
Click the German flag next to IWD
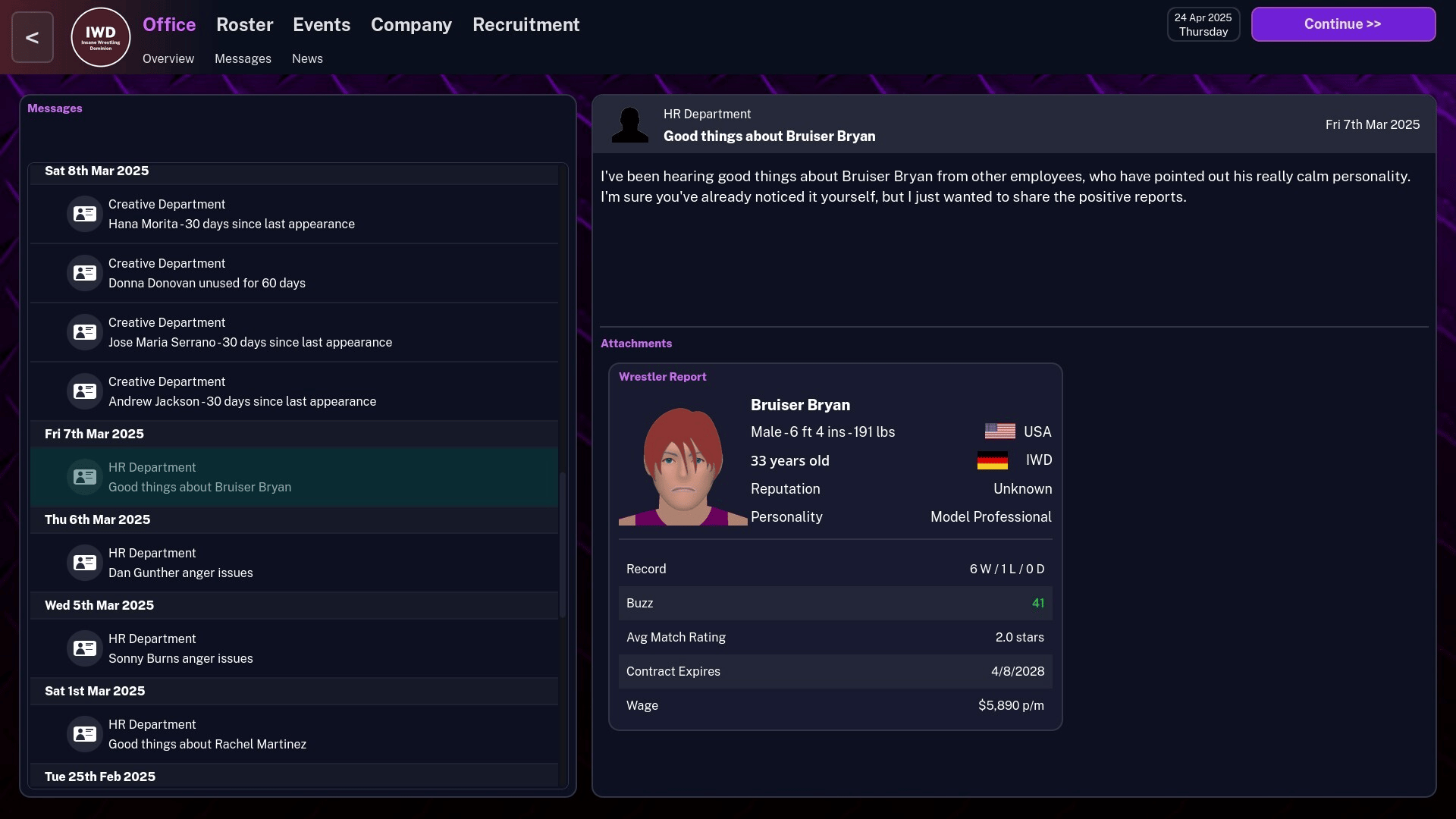click(992, 460)
